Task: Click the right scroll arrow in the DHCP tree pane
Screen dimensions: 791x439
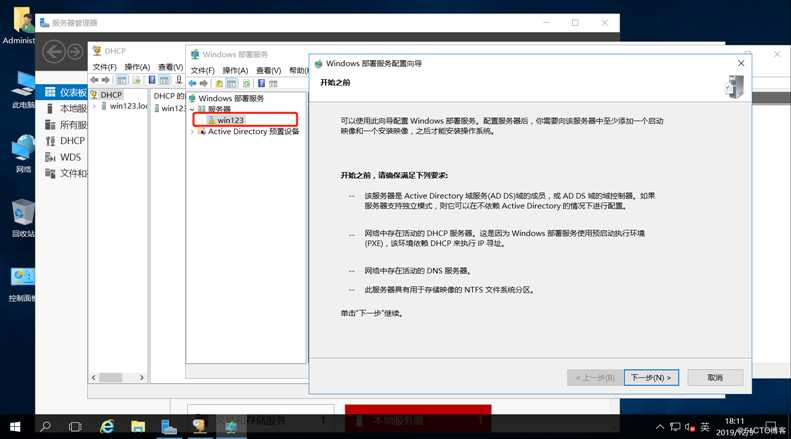Action: point(142,377)
